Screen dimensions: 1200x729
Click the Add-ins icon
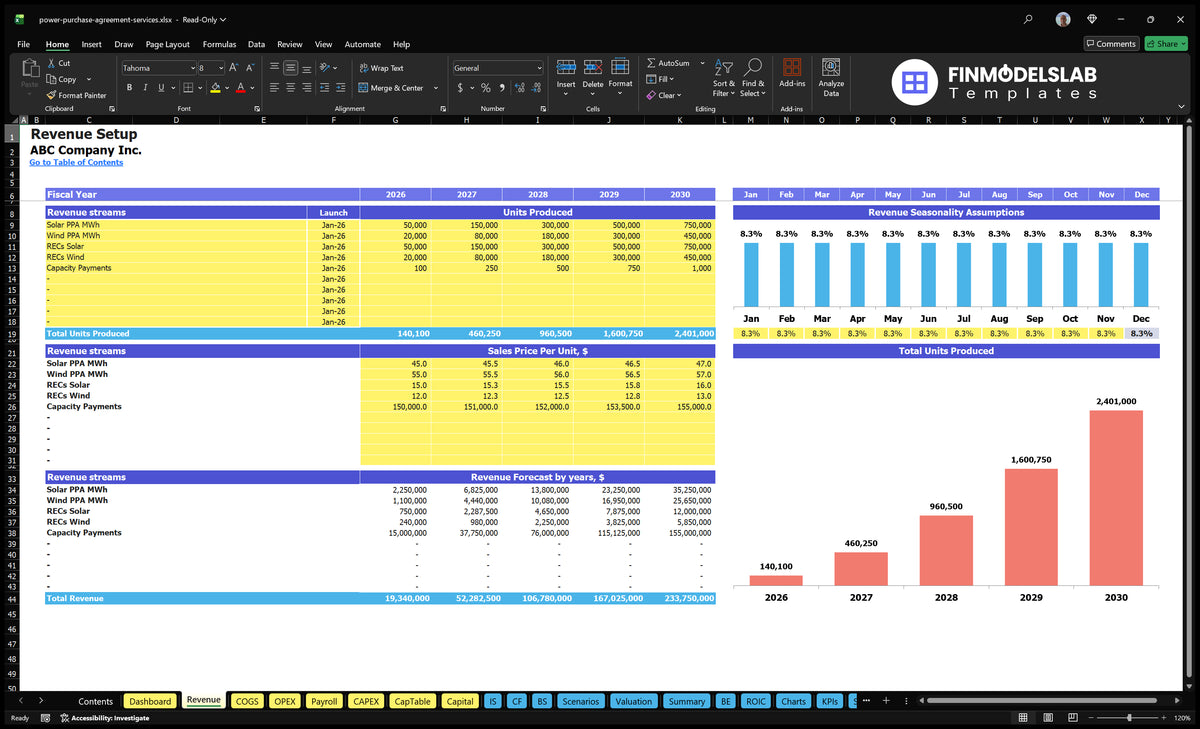click(792, 68)
